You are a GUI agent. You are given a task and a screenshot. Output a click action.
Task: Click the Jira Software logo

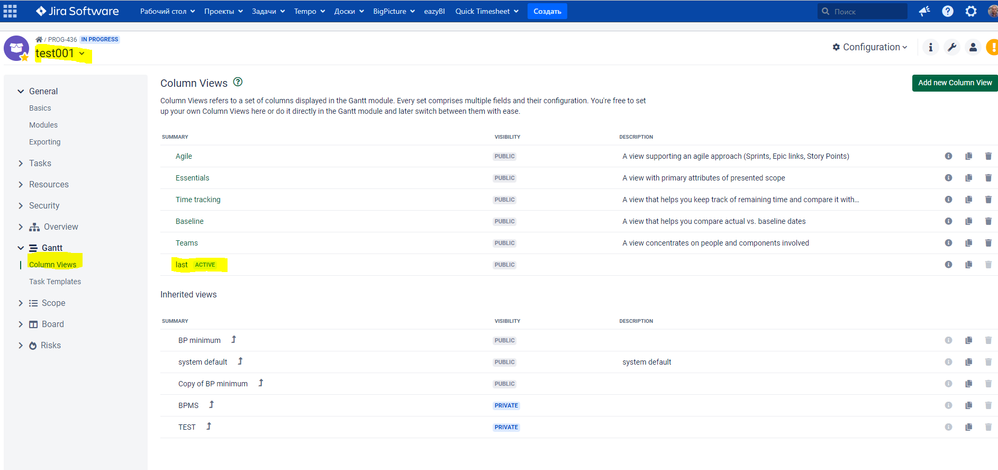pyautogui.click(x=78, y=11)
